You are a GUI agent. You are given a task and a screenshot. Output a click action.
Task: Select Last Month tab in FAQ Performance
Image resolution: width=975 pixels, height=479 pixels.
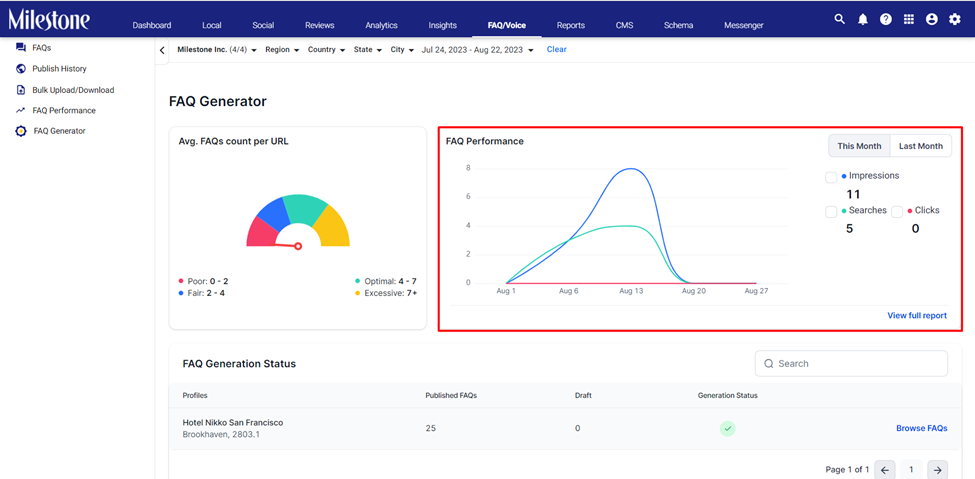tap(920, 146)
